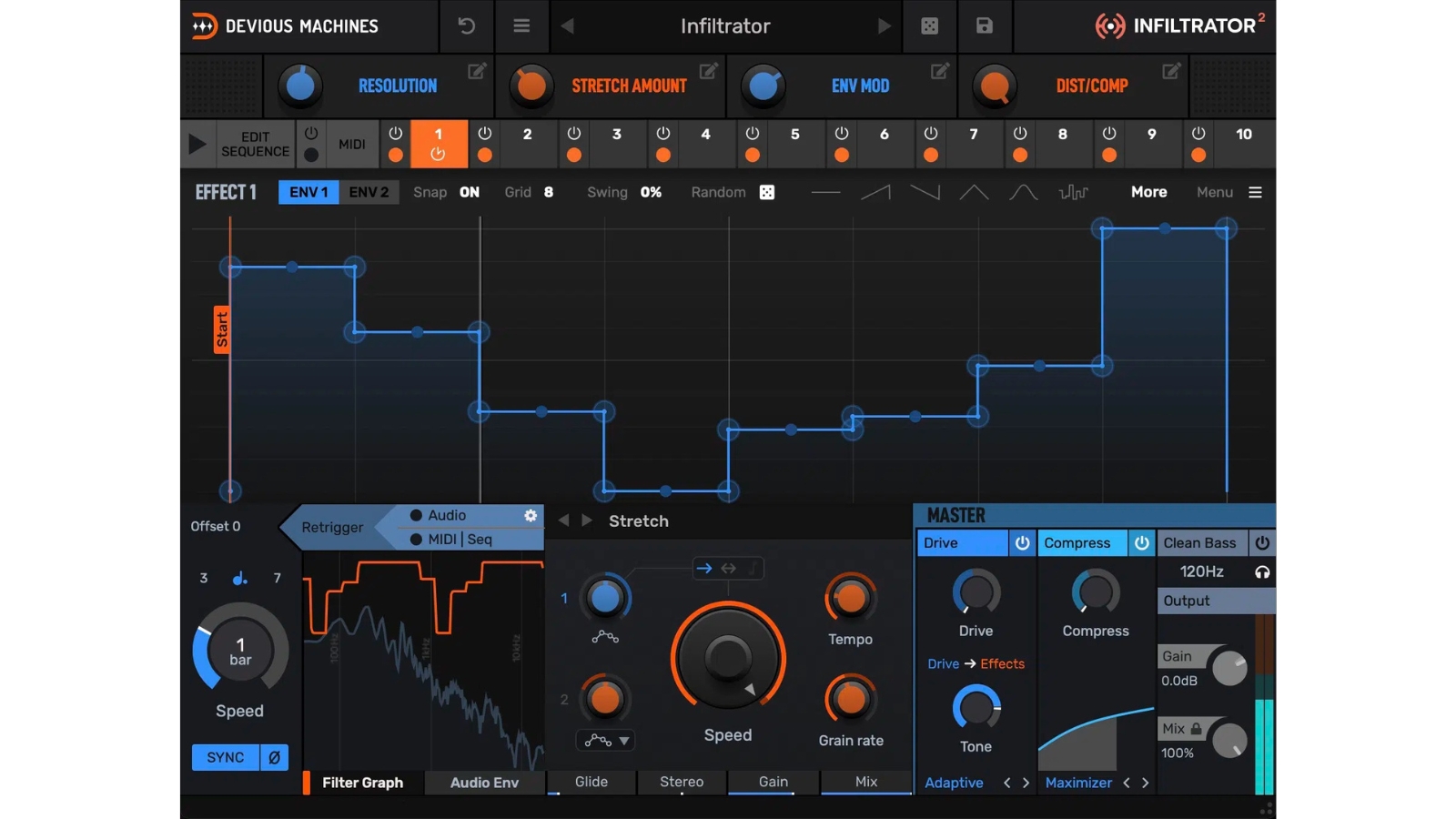
Task: Select dotted note speed mode
Action: pyautogui.click(x=239, y=578)
